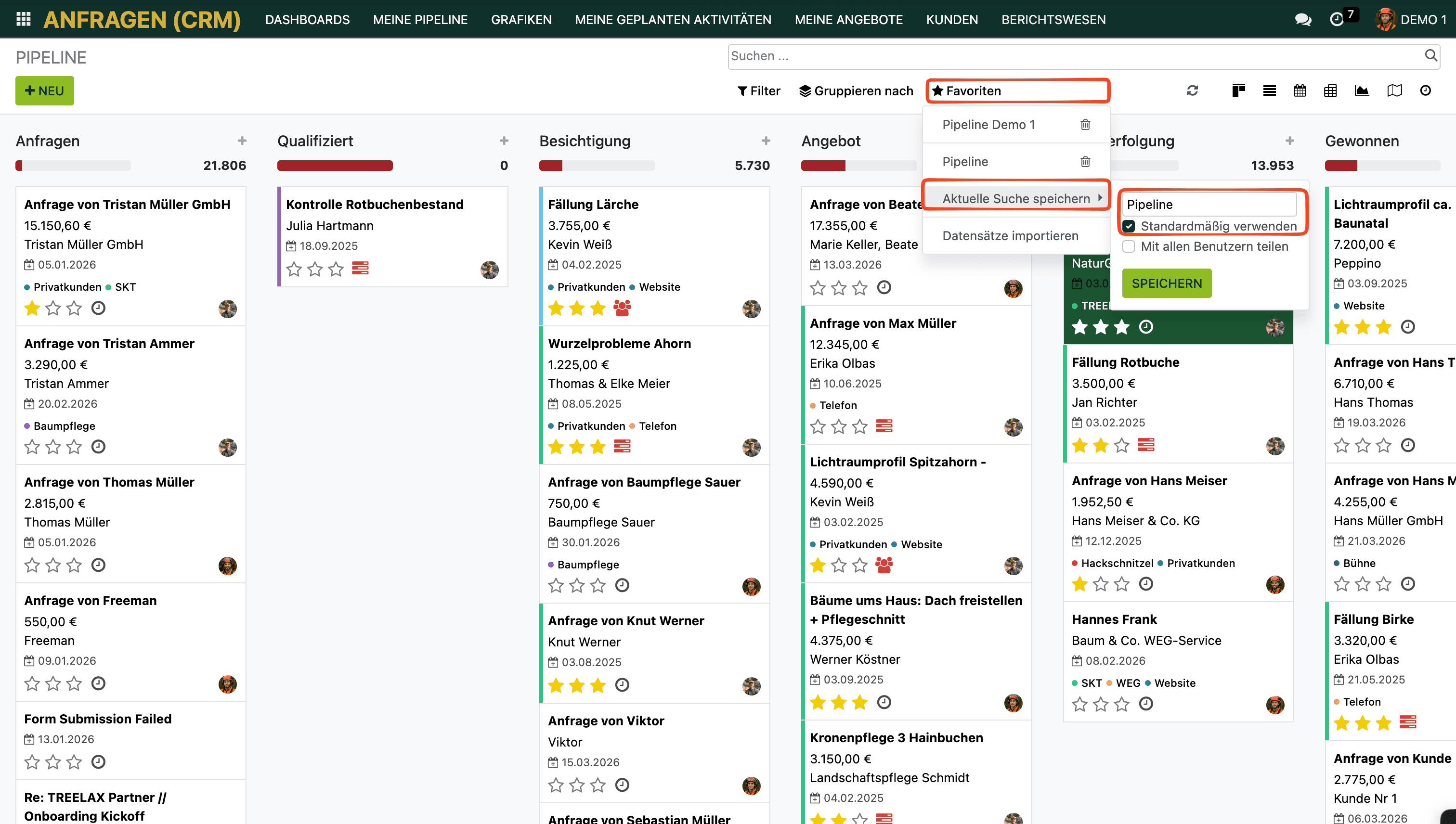Set first star on Anfrage von Tristan Ammer
1456x824 pixels.
(x=32, y=447)
